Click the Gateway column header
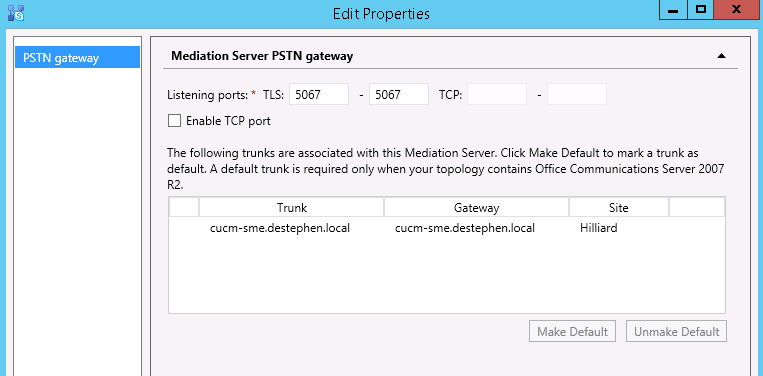This screenshot has height=376, width=763. point(476,208)
